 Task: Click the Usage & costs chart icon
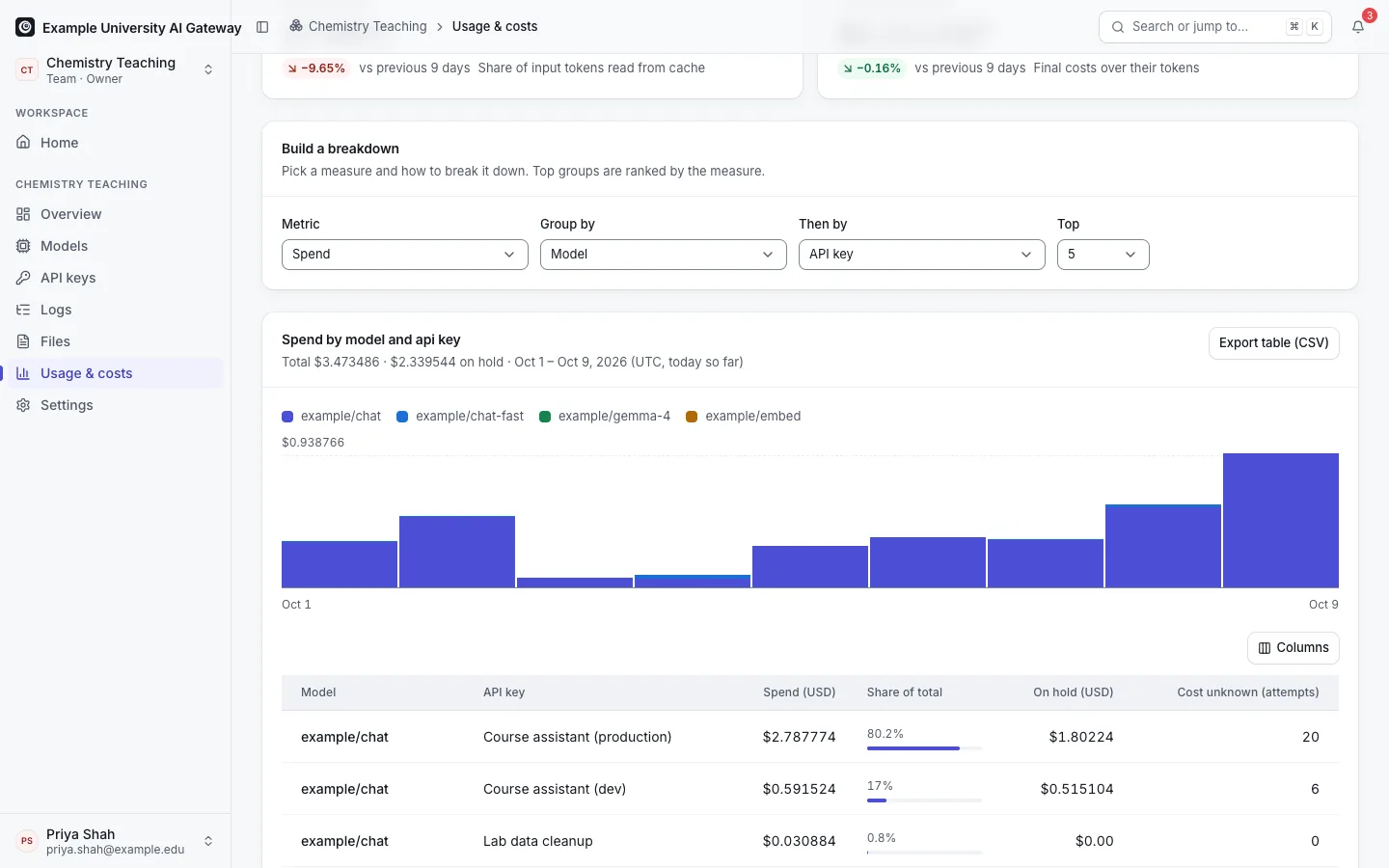23,373
